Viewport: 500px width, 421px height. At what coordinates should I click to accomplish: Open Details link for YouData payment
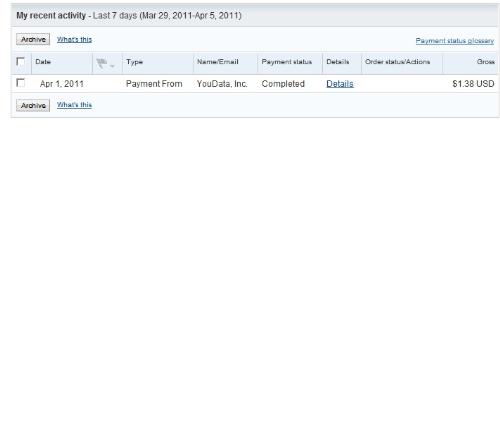point(340,84)
